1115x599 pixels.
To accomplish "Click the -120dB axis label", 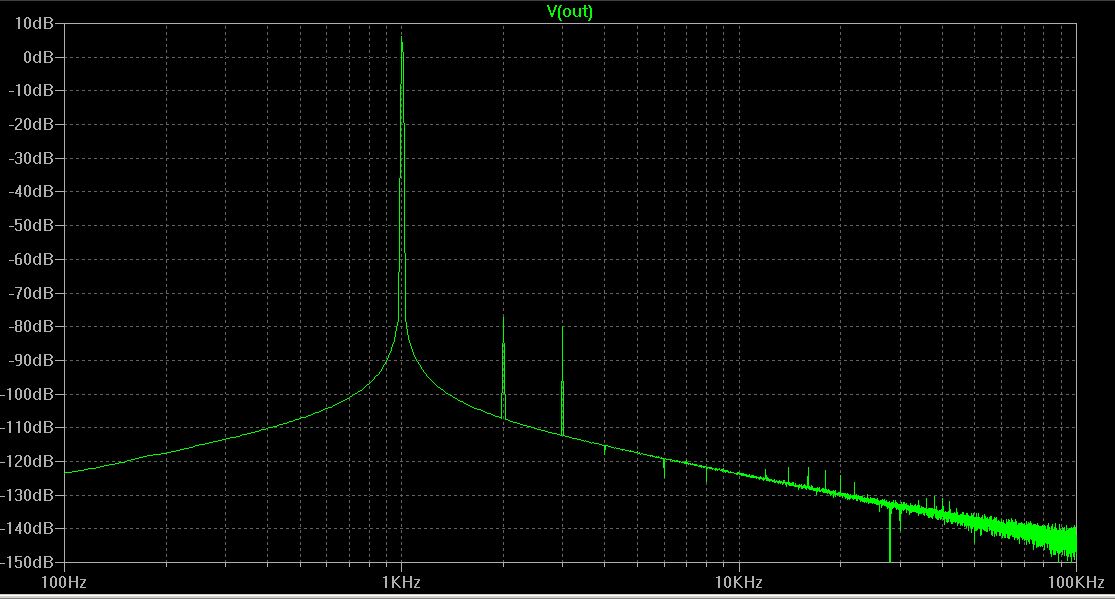I will coord(27,462).
